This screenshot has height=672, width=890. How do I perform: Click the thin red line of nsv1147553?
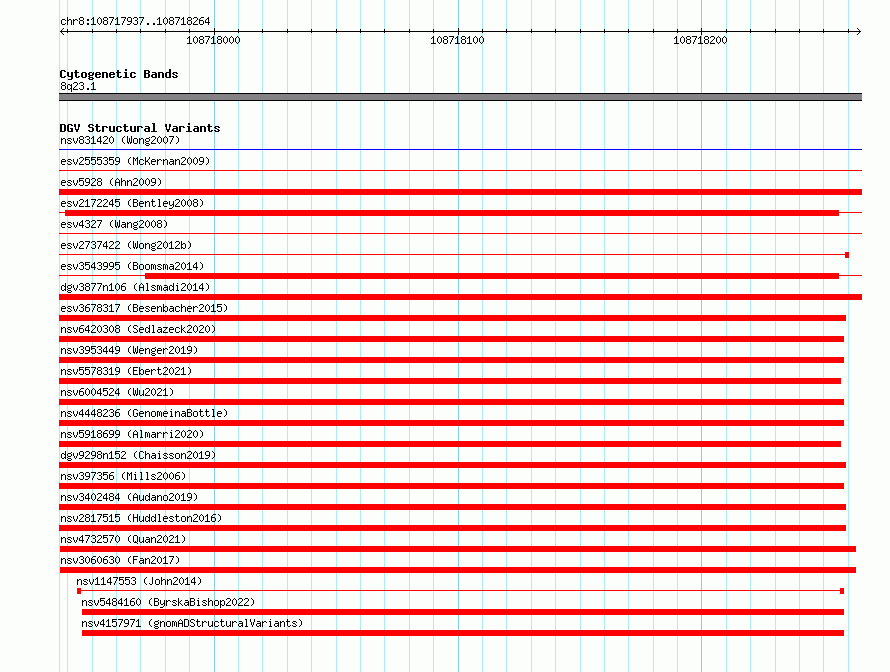[460, 591]
